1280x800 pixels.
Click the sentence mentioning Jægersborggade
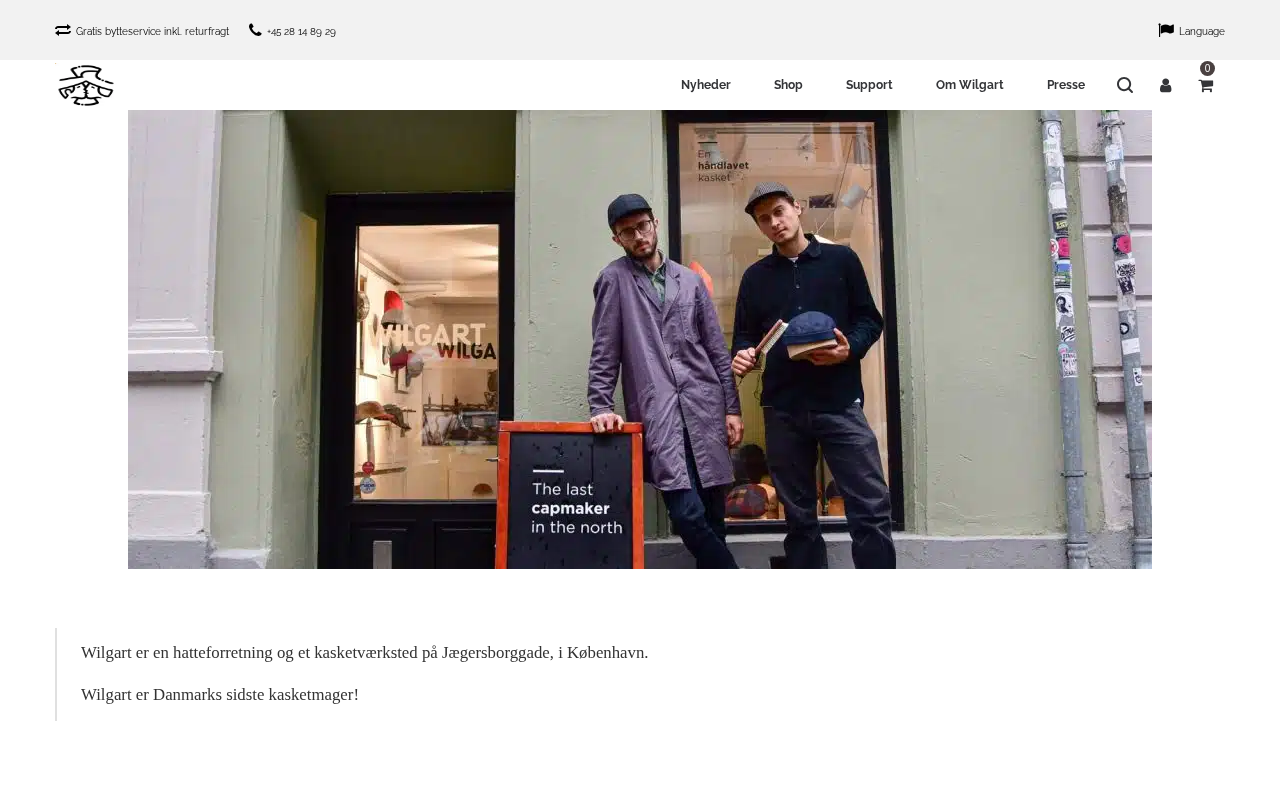point(364,652)
